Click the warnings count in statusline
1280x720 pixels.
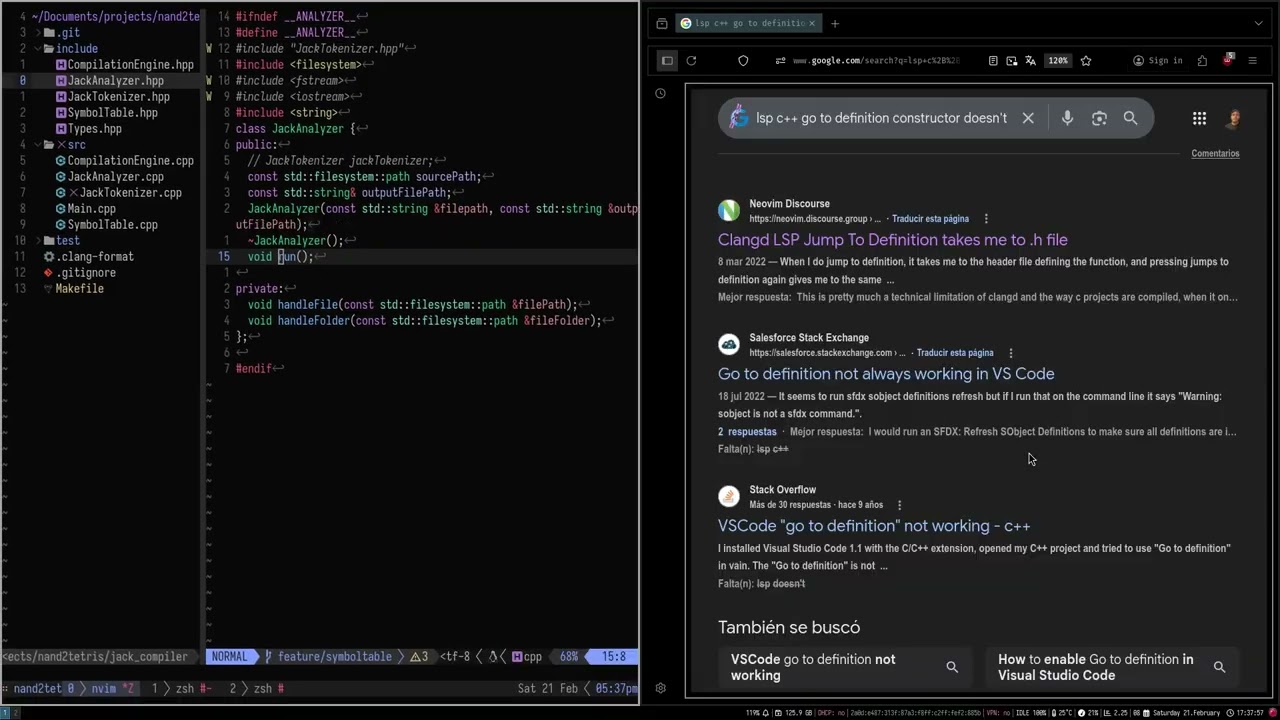point(418,657)
